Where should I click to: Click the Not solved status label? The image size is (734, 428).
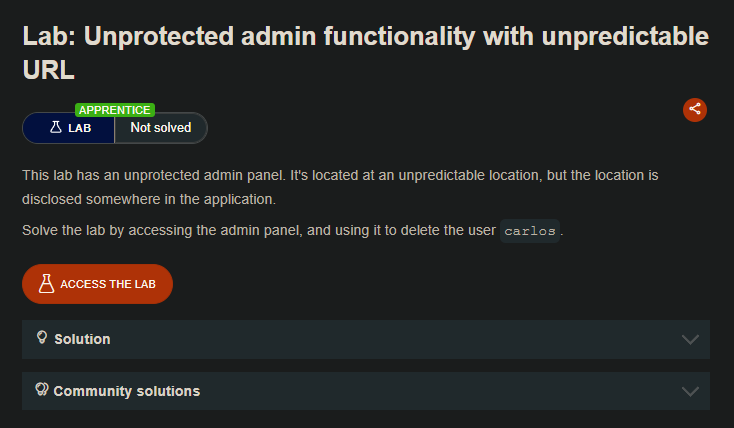(x=160, y=128)
